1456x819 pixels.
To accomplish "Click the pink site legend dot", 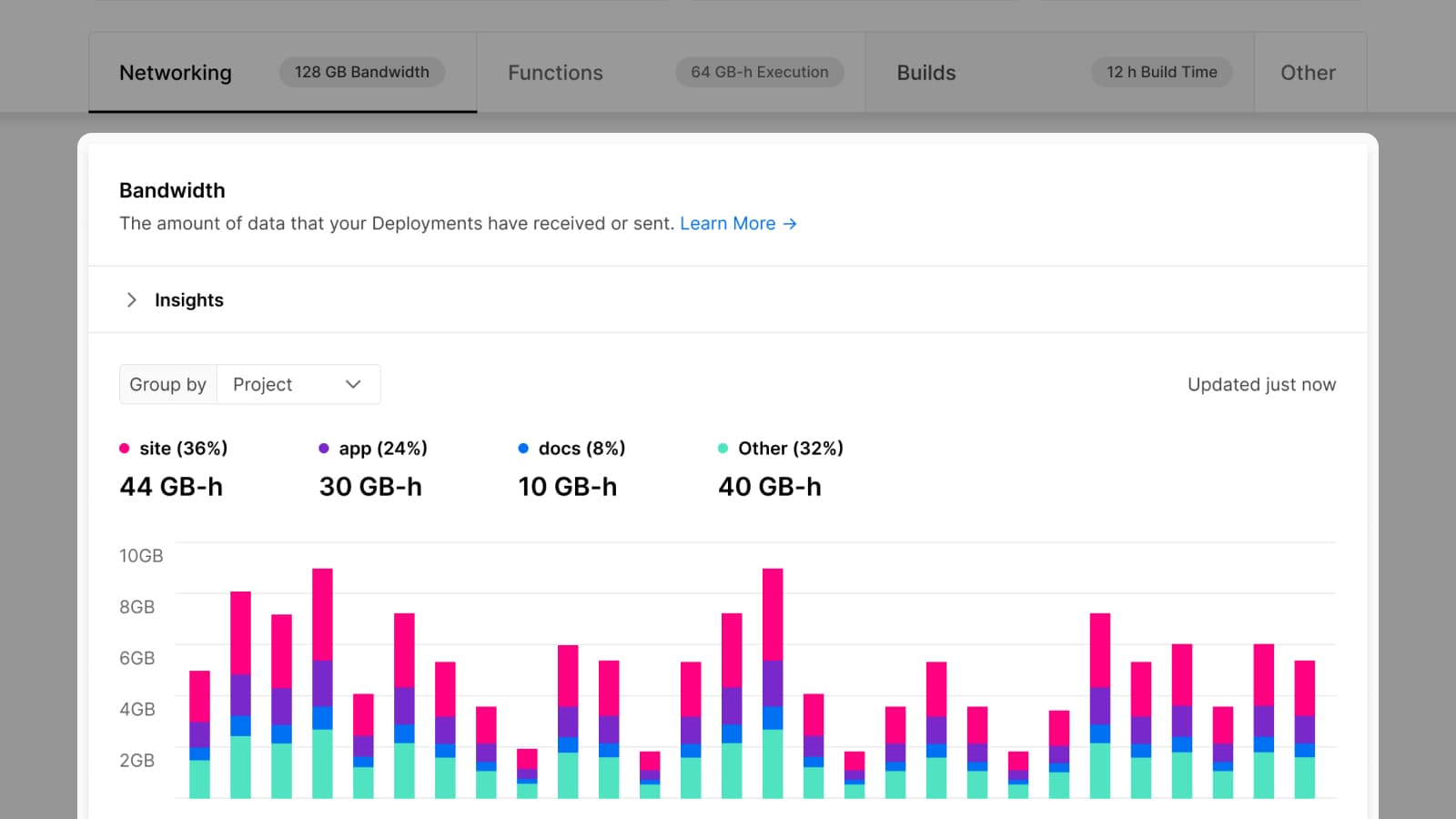I will [125, 449].
